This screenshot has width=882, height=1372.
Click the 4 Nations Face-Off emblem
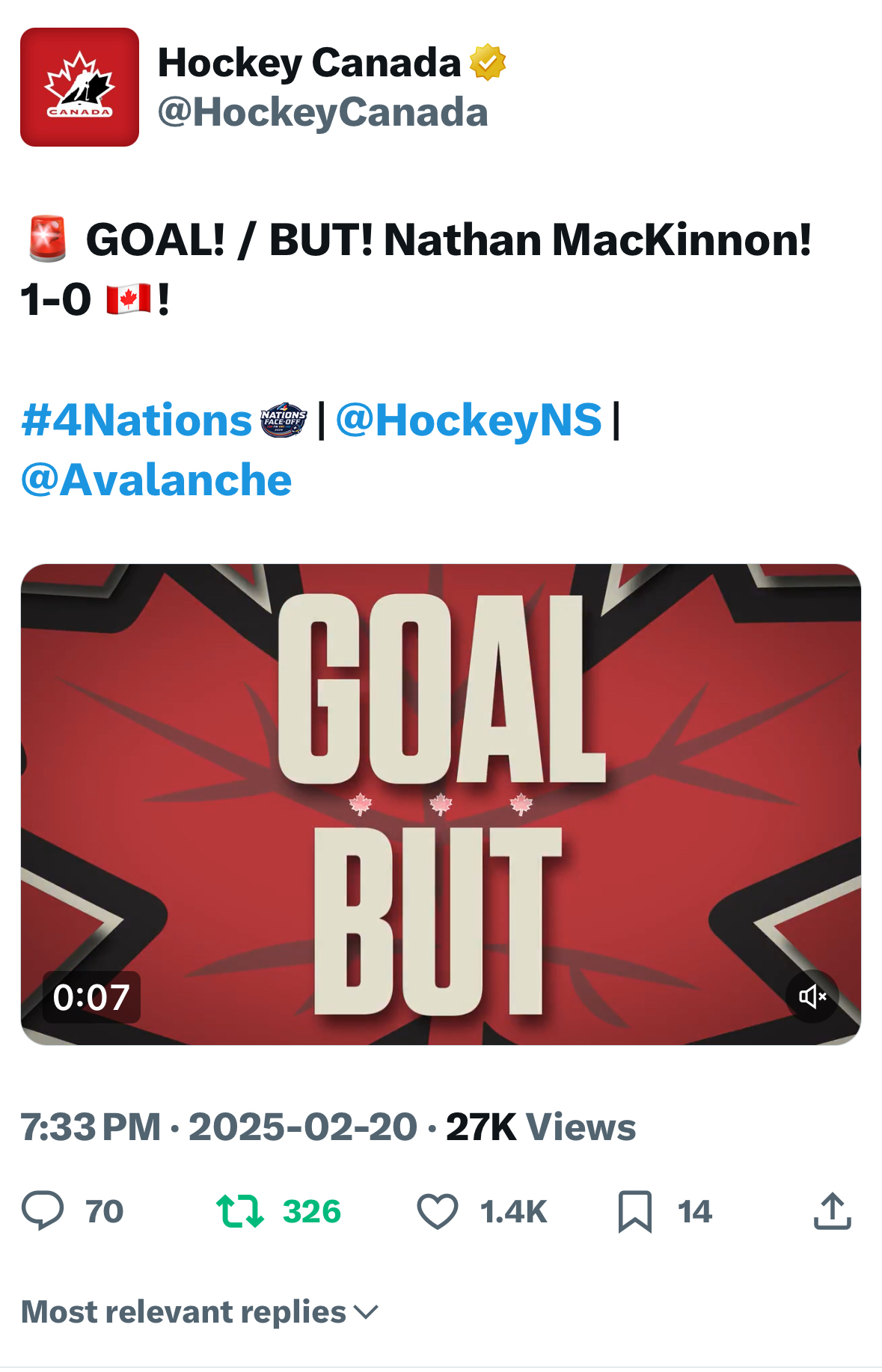(284, 420)
